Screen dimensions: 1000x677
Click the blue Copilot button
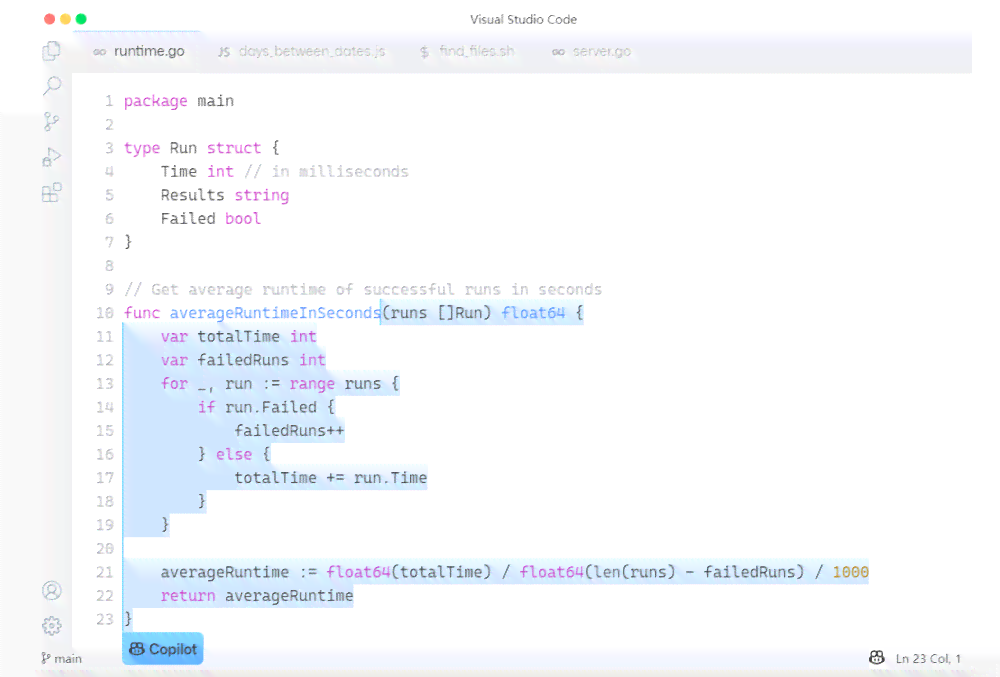163,649
